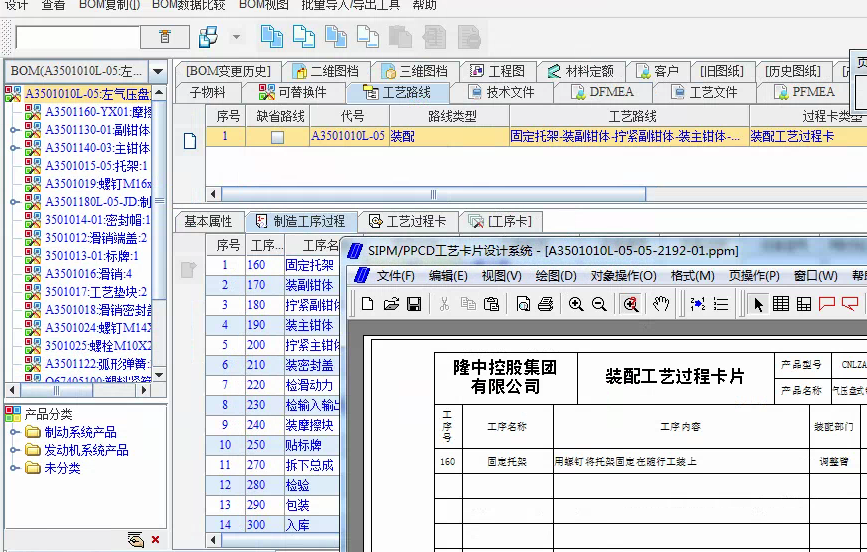Viewport: 867px width, 552px height.
Task: Expand the 制动系统产品 folder node
Action: point(15,432)
